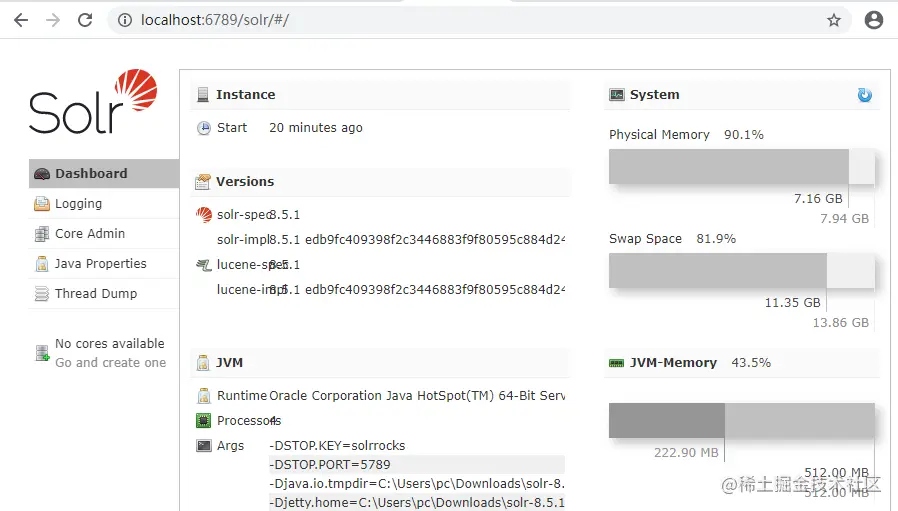
Task: Click the JVM-Memory 43.5% heading
Action: 700,363
